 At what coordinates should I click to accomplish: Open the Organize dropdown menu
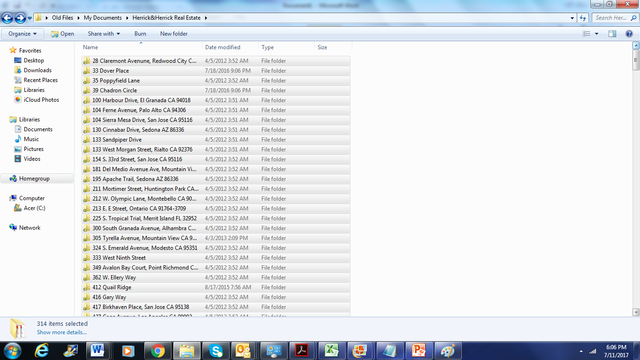coord(22,34)
